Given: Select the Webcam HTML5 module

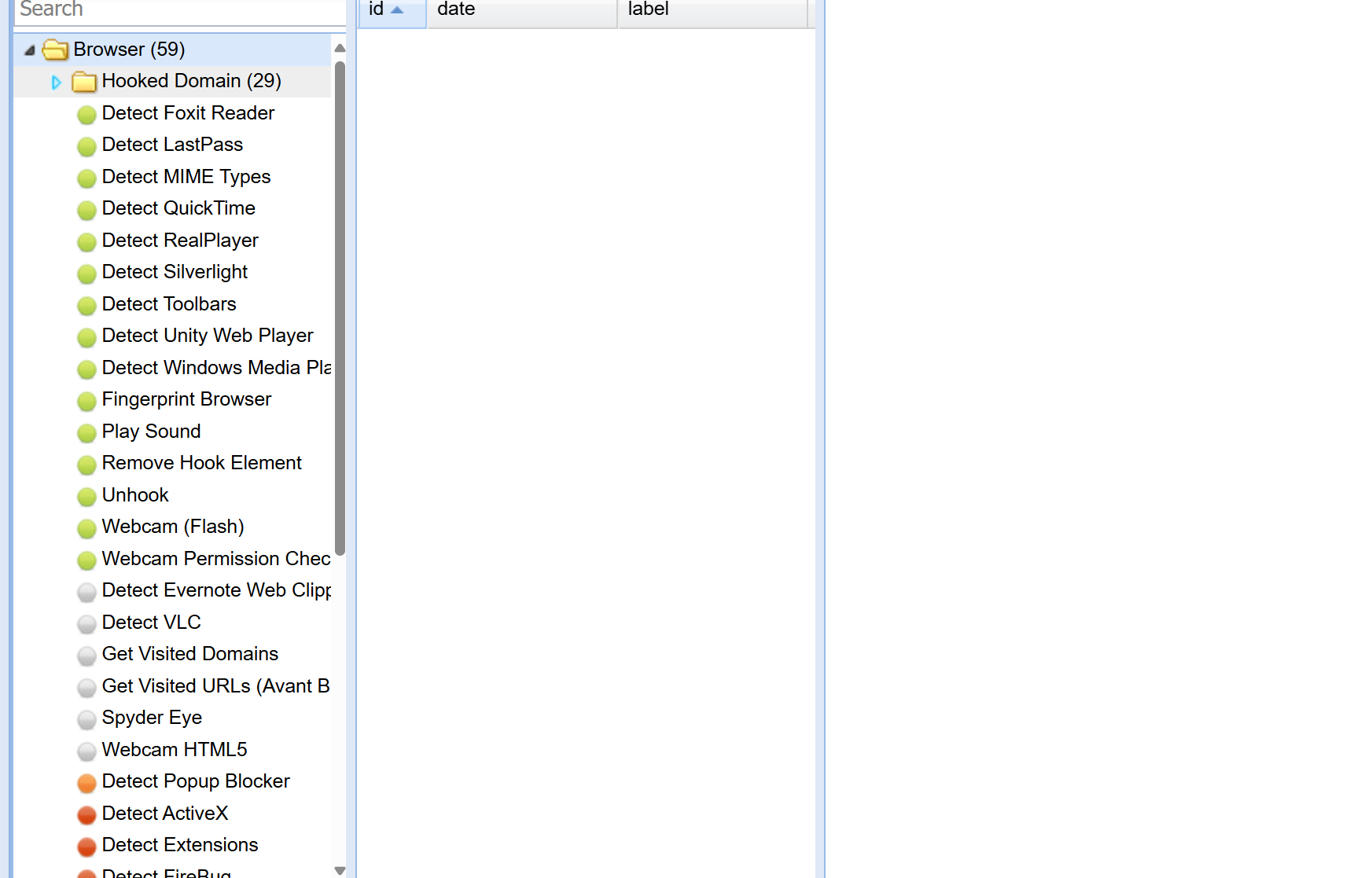Looking at the screenshot, I should click(175, 750).
